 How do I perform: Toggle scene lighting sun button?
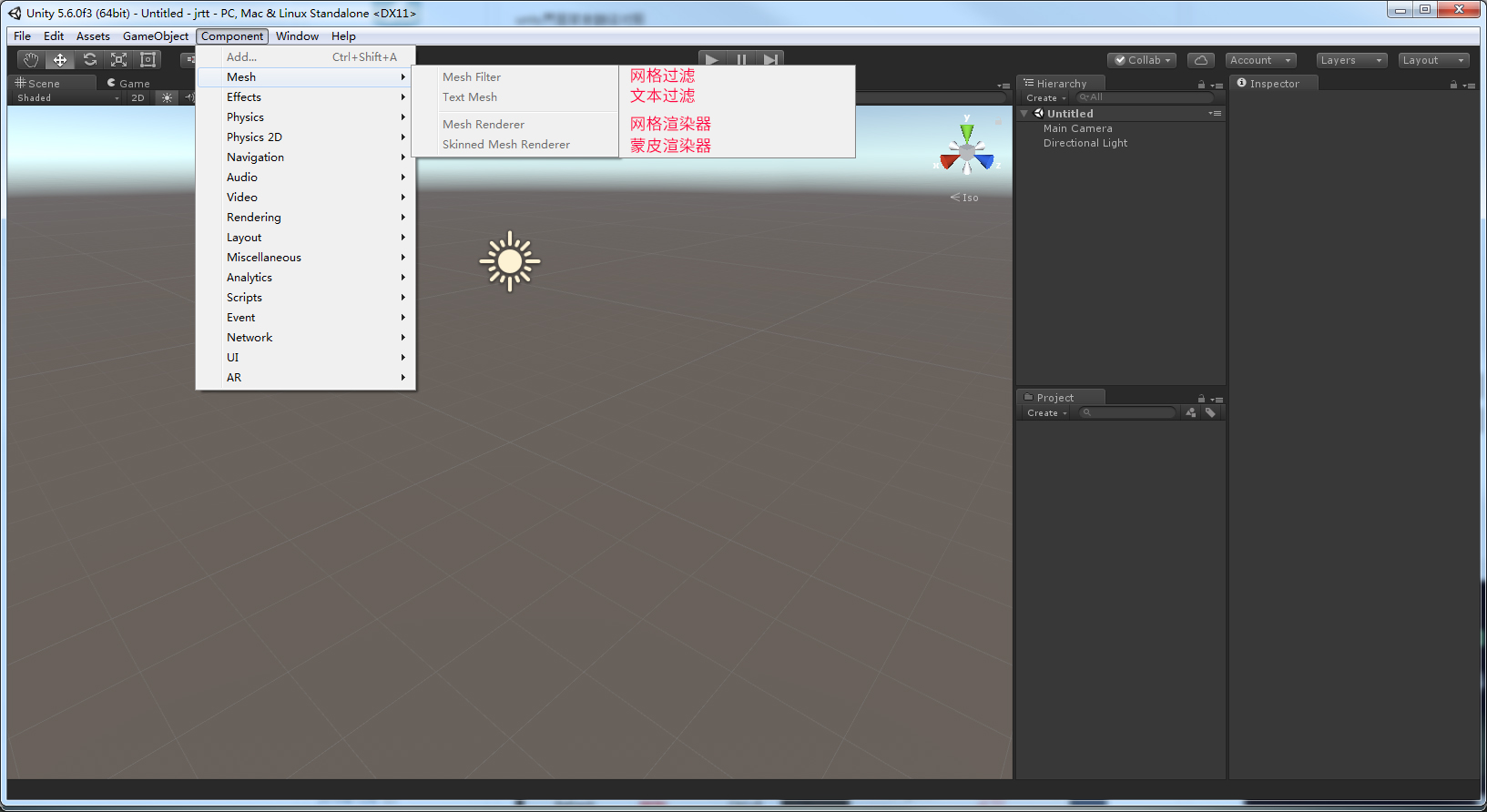(167, 98)
